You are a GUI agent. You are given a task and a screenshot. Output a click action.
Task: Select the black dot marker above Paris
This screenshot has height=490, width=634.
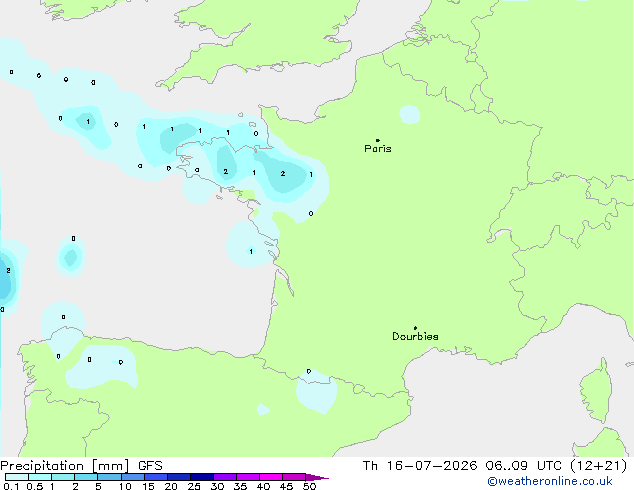click(x=378, y=140)
